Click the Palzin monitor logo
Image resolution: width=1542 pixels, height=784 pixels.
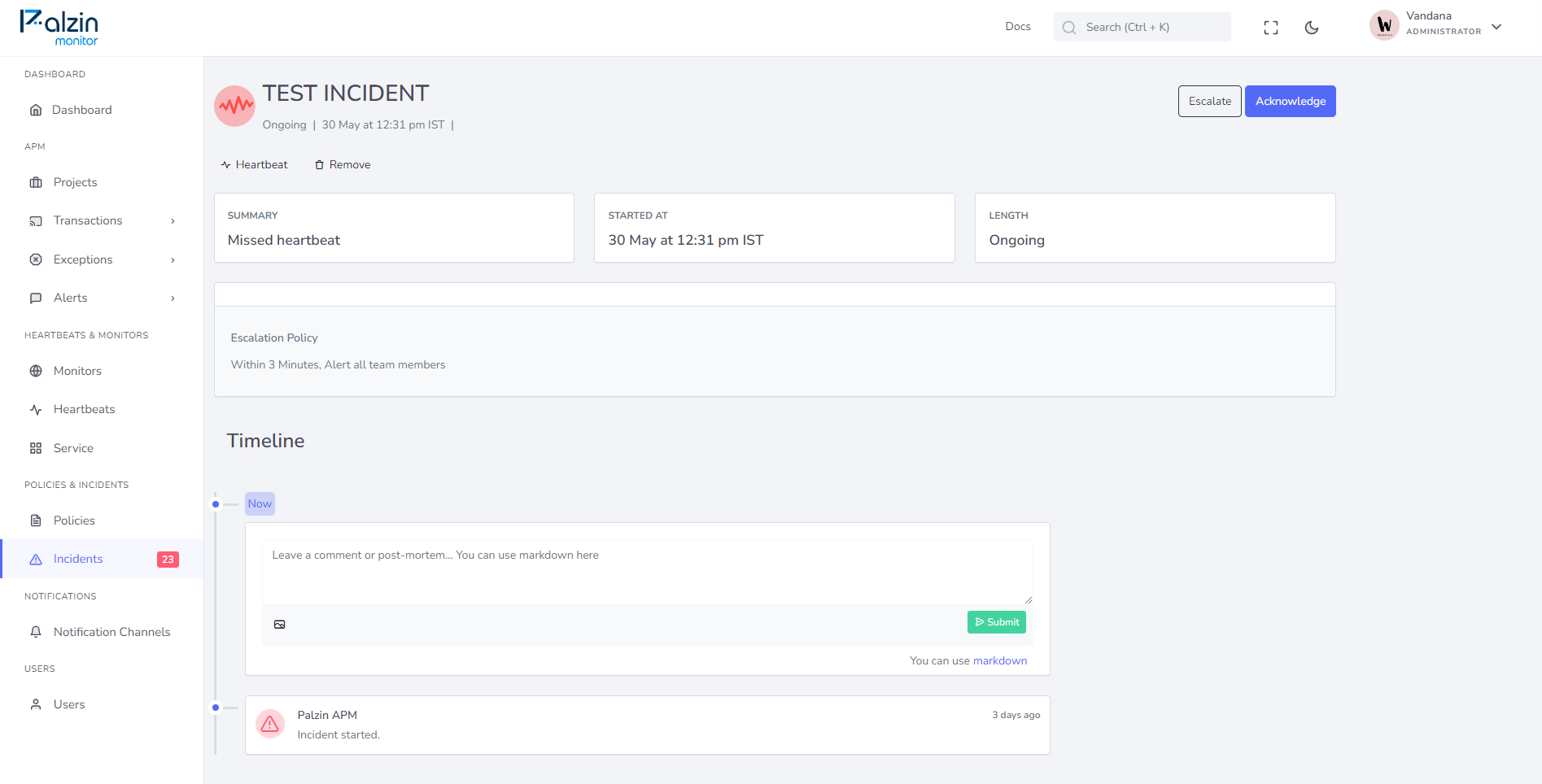(59, 28)
